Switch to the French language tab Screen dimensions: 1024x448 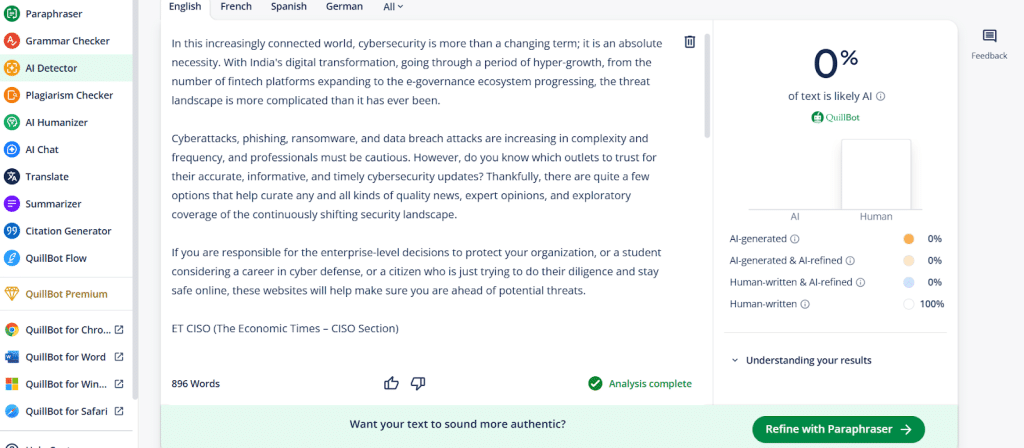coord(236,7)
